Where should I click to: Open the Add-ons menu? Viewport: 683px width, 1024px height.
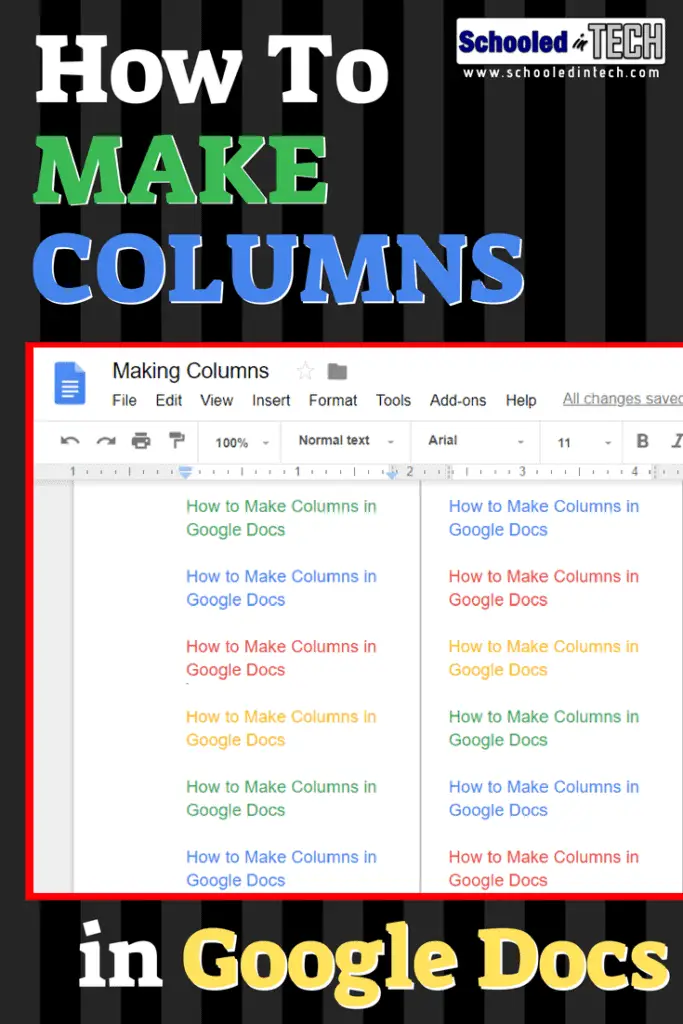[x=458, y=400]
